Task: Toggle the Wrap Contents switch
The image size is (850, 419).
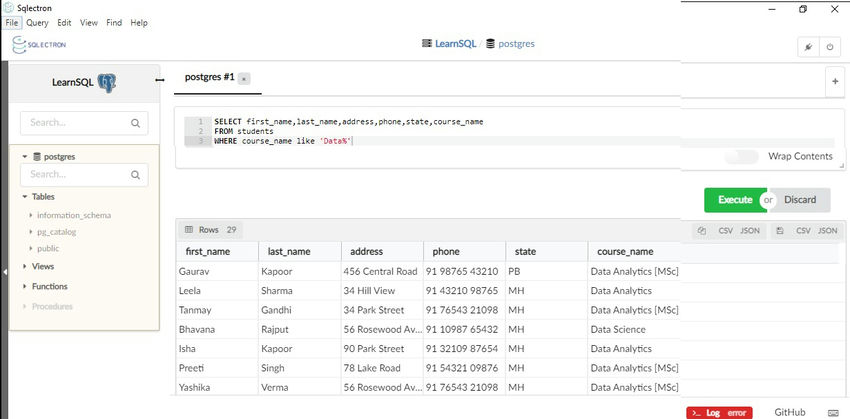Action: (x=741, y=156)
